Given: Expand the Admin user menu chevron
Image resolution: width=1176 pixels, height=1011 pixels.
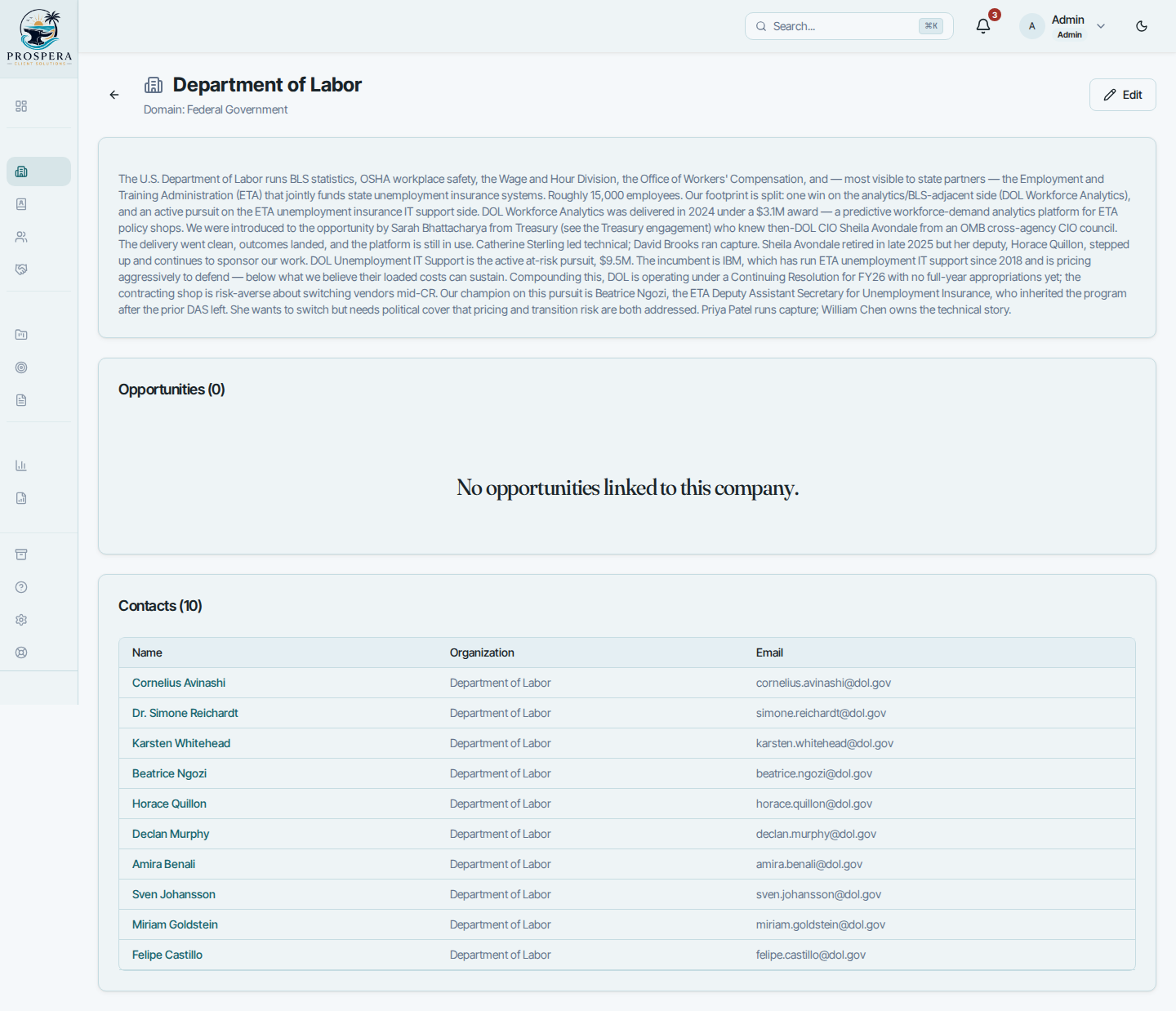Looking at the screenshot, I should click(x=1101, y=26).
